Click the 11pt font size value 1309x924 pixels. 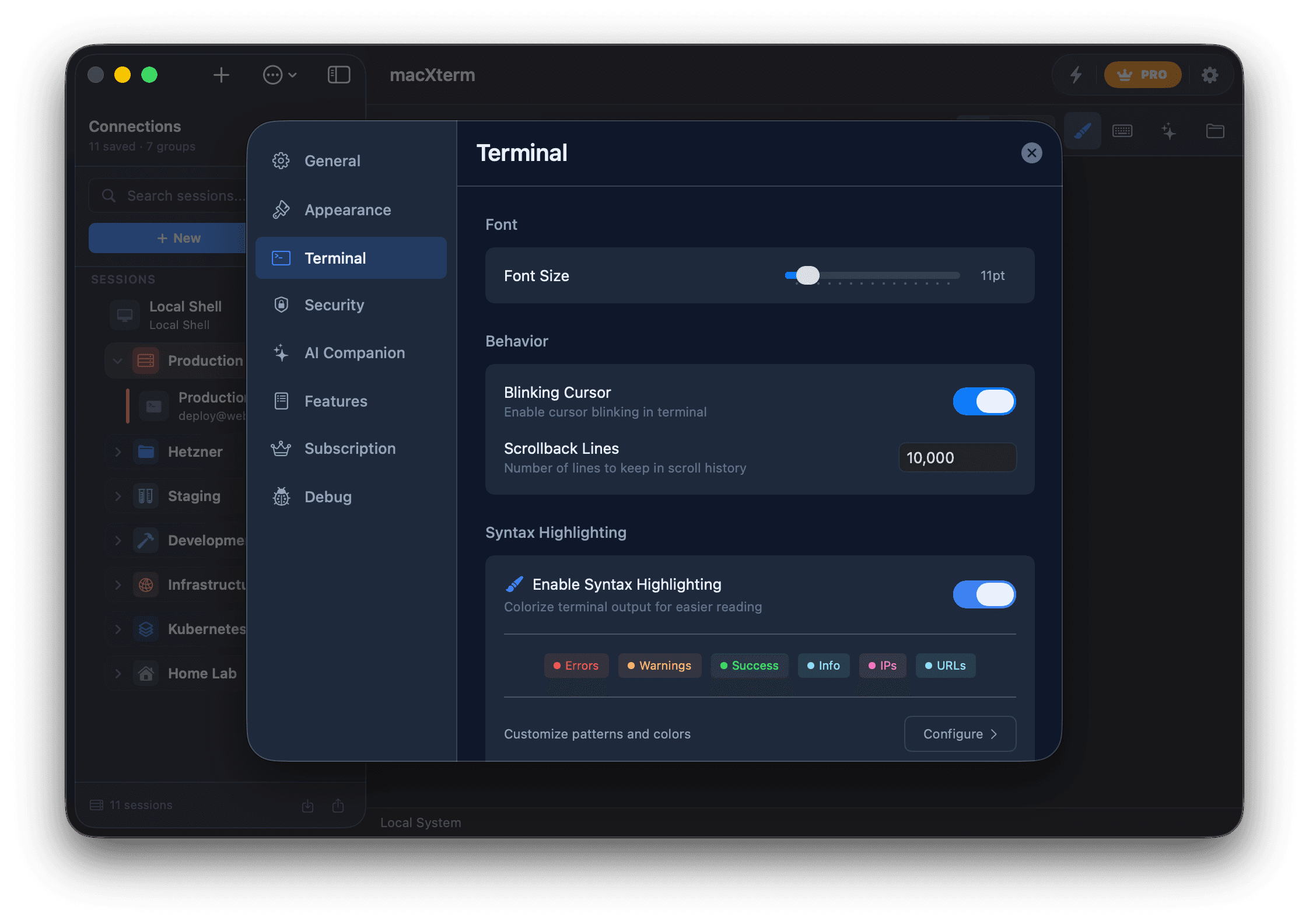point(992,275)
